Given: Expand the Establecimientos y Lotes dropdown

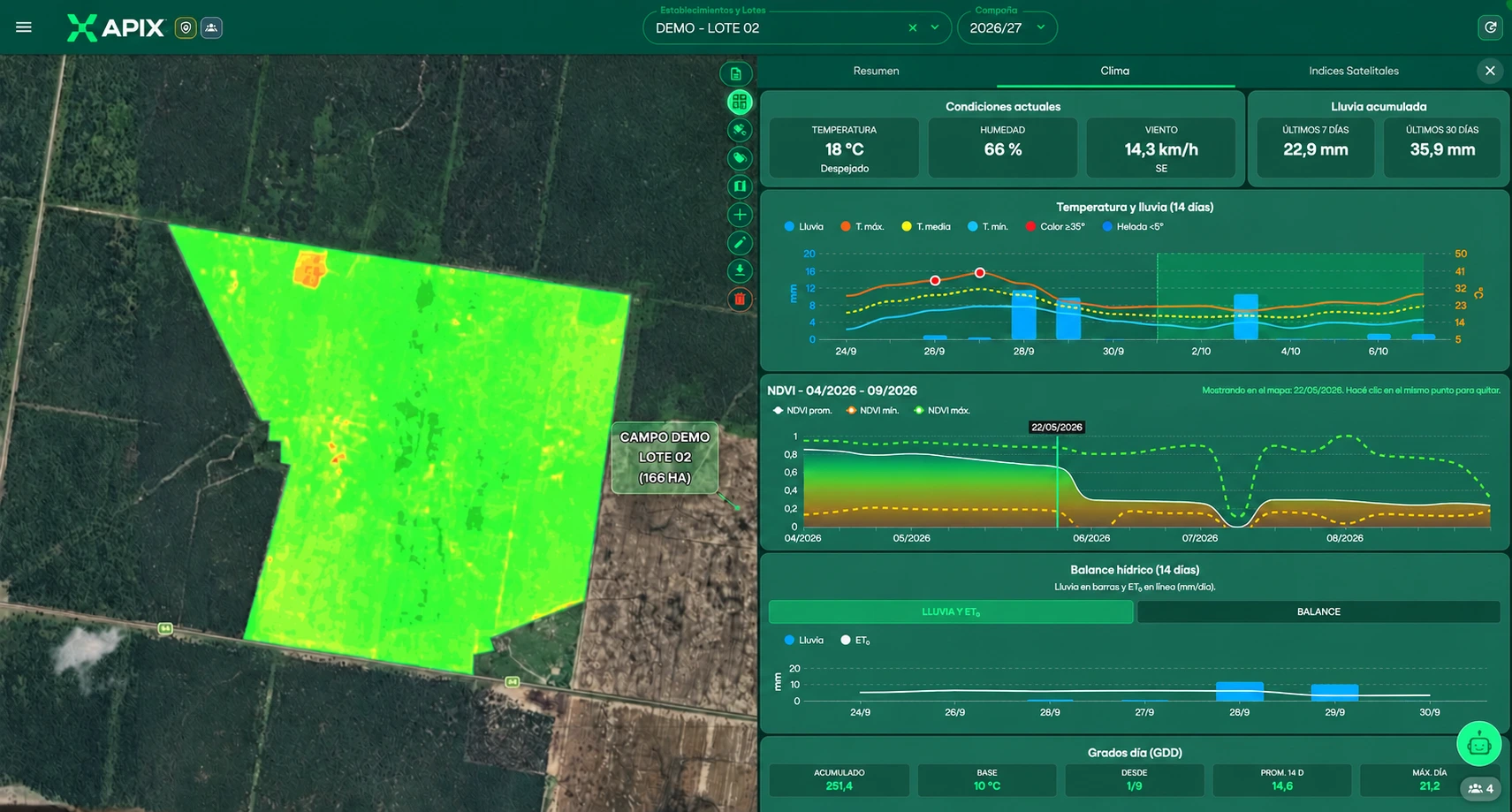Looking at the screenshot, I should point(935,28).
